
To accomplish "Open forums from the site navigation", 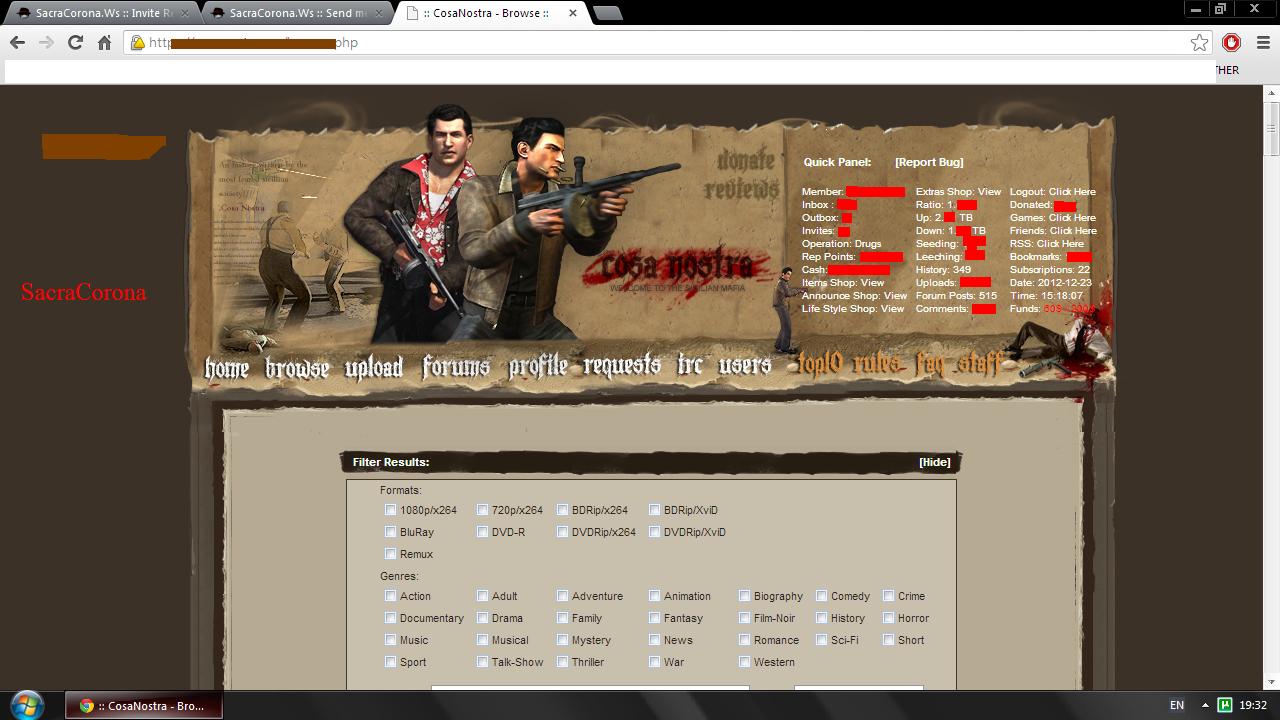I will 456,367.
